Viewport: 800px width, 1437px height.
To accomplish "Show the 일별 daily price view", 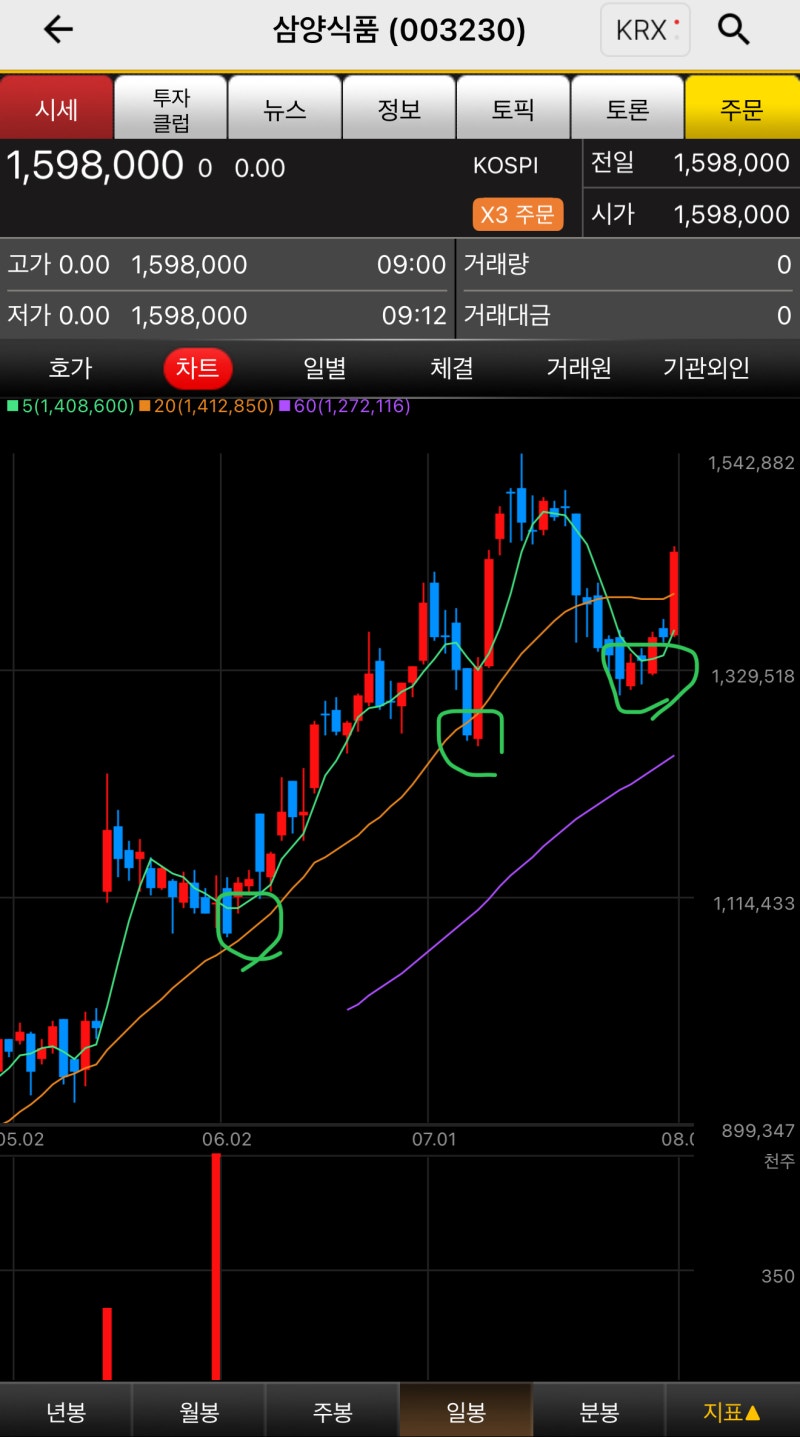I will click(325, 368).
